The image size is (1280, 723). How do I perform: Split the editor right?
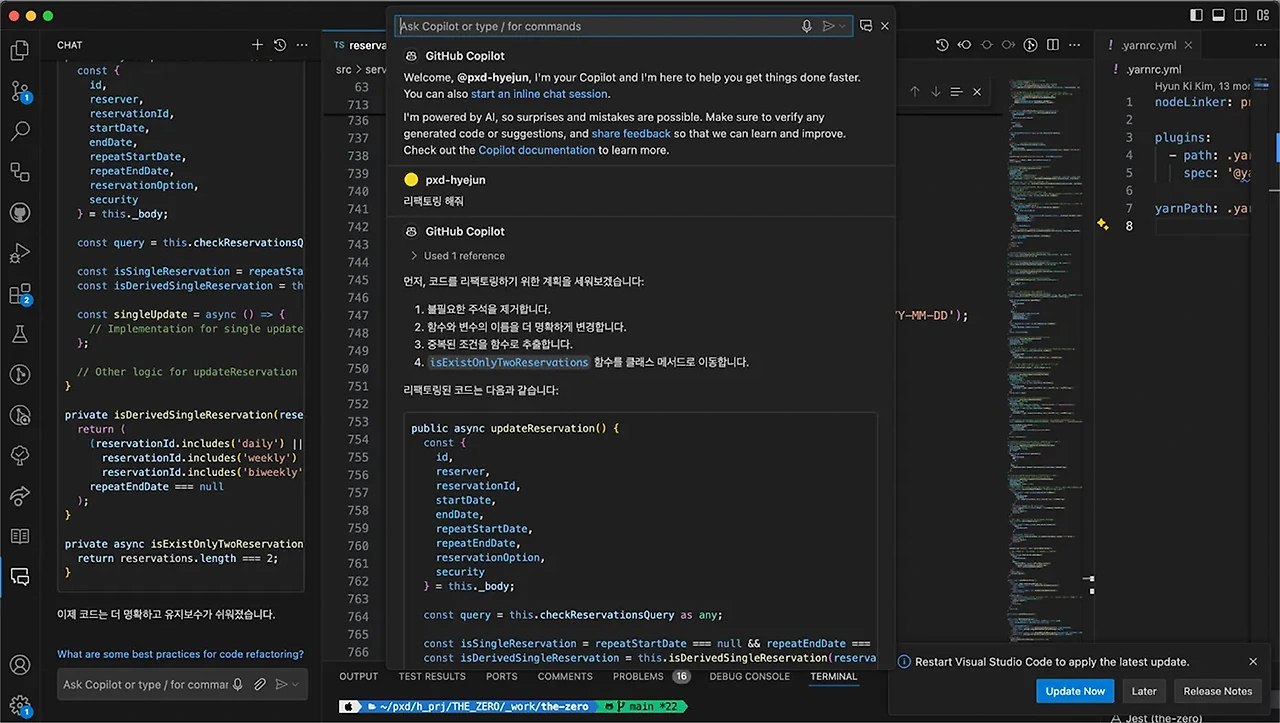point(1054,45)
